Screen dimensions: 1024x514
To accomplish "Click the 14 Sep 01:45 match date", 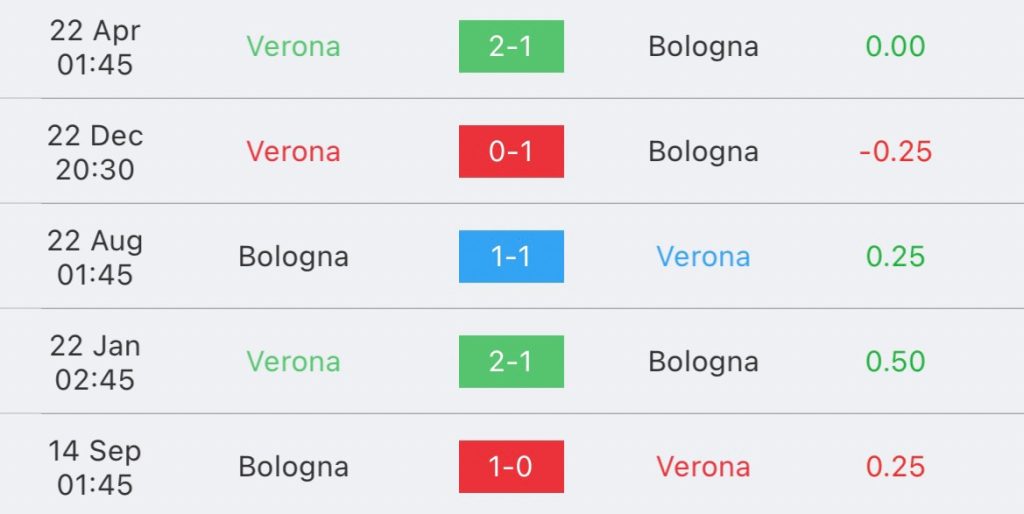I will [x=95, y=468].
